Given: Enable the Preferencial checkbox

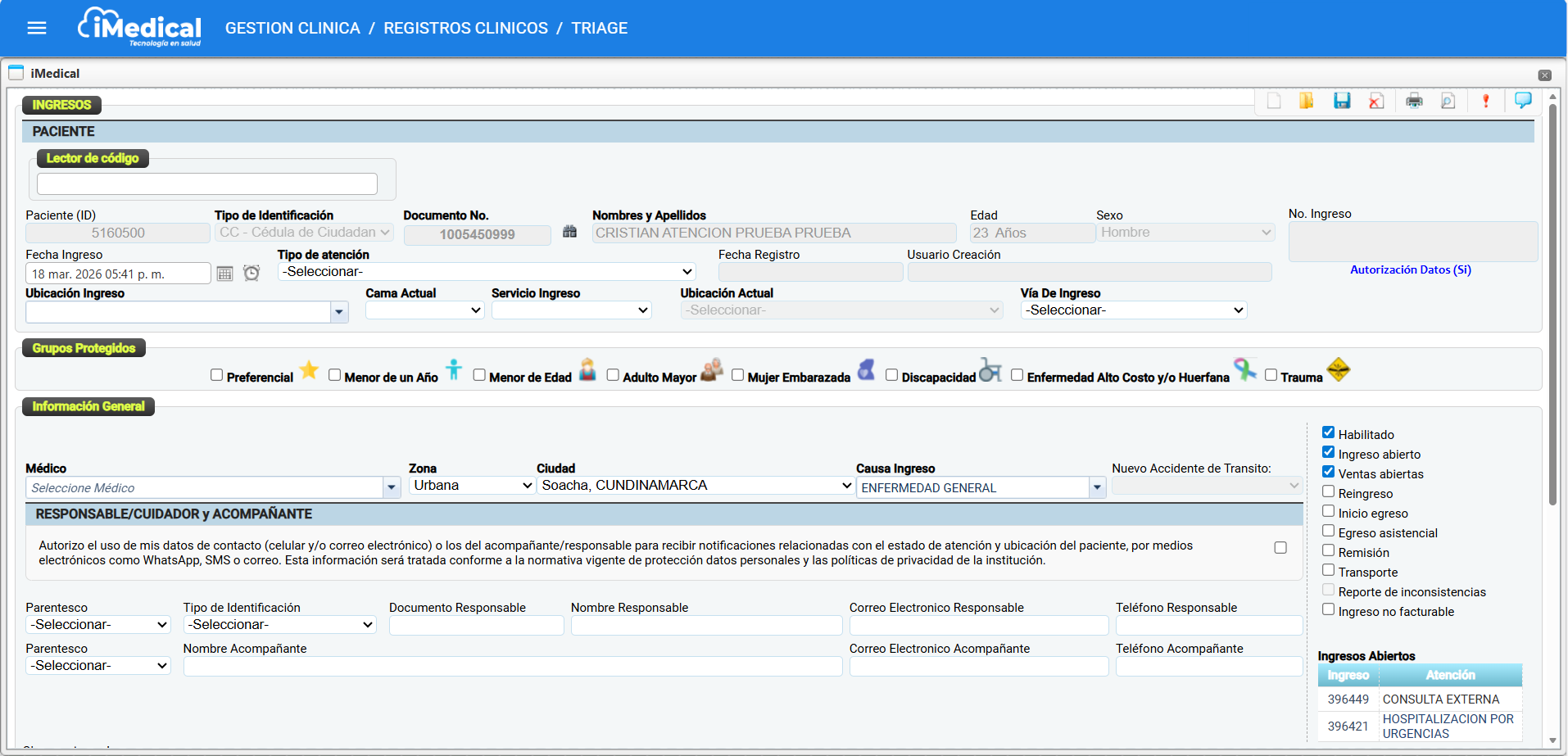Looking at the screenshot, I should pos(217,375).
